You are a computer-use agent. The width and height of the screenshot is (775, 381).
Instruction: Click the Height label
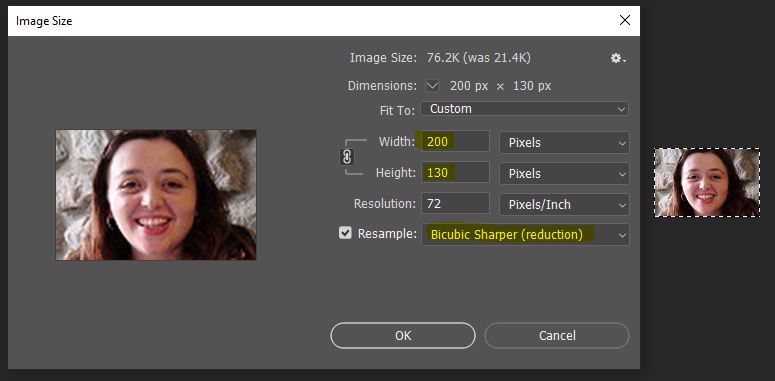coord(395,172)
